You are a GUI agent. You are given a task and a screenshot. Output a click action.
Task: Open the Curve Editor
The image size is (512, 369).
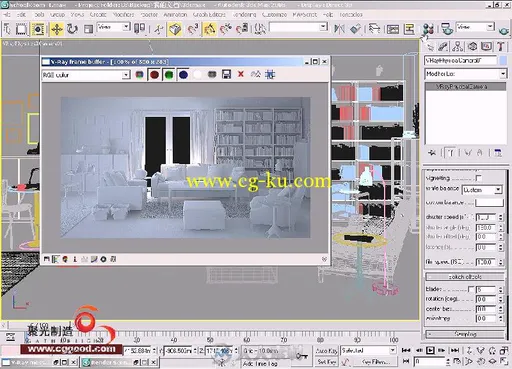(x=393, y=29)
